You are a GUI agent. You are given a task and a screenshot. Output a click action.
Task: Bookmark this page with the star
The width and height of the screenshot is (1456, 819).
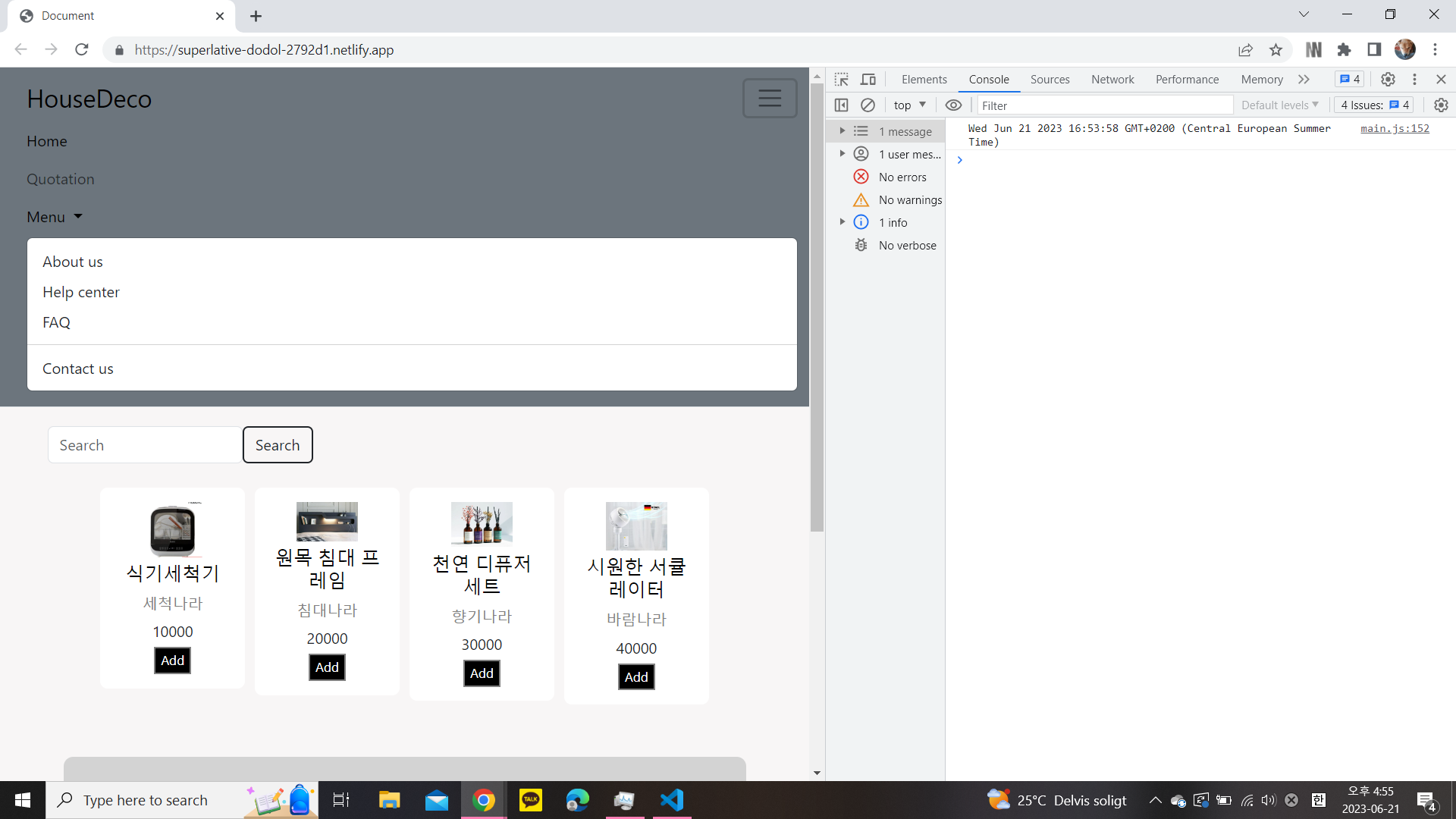point(1276,49)
